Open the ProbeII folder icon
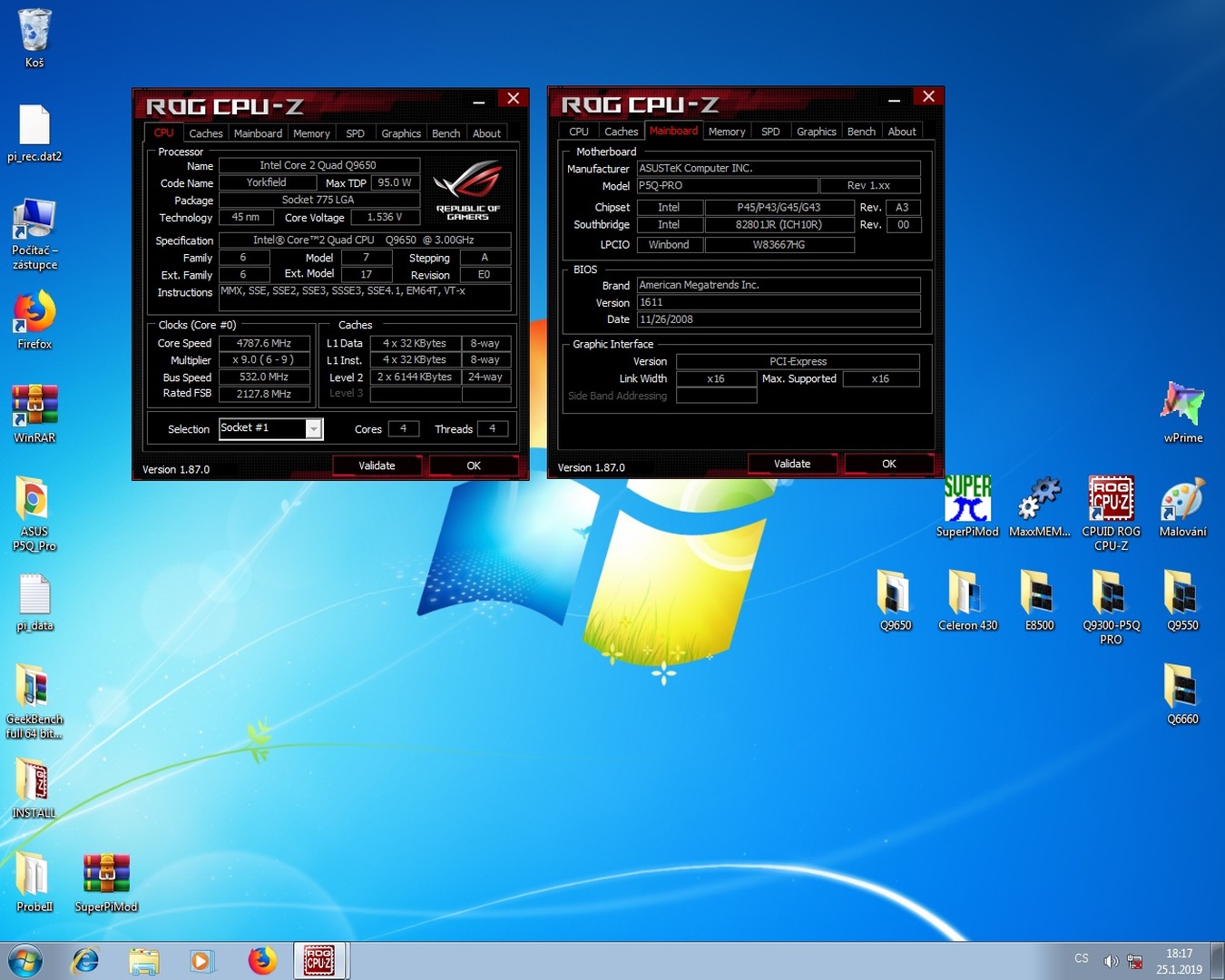This screenshot has width=1225, height=980. [34, 882]
